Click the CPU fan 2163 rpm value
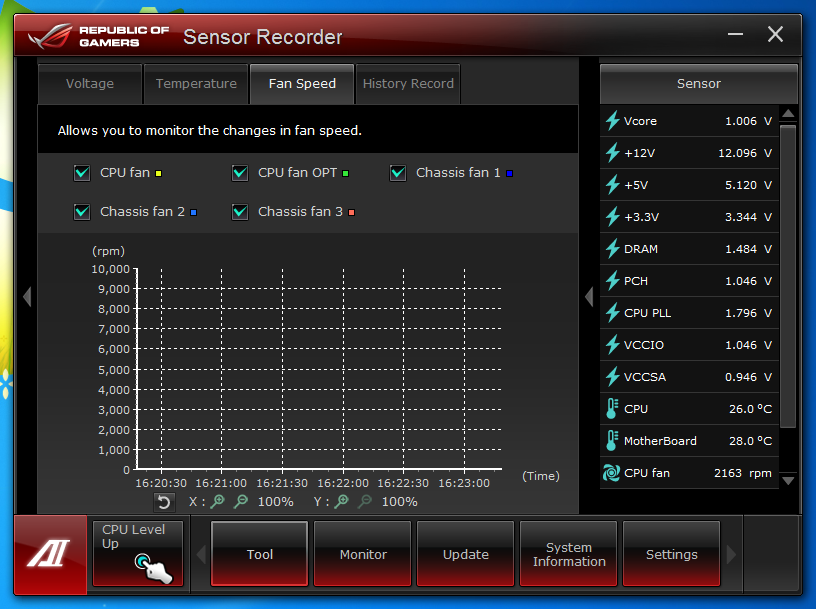816x609 pixels. point(743,473)
